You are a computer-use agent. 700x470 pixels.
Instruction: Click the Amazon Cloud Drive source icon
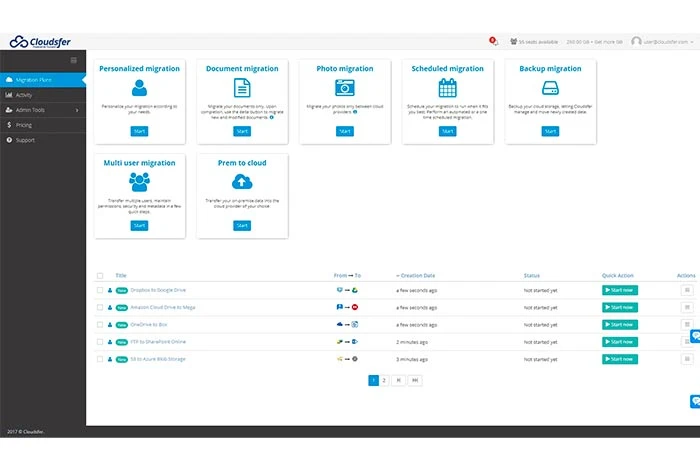click(x=339, y=307)
